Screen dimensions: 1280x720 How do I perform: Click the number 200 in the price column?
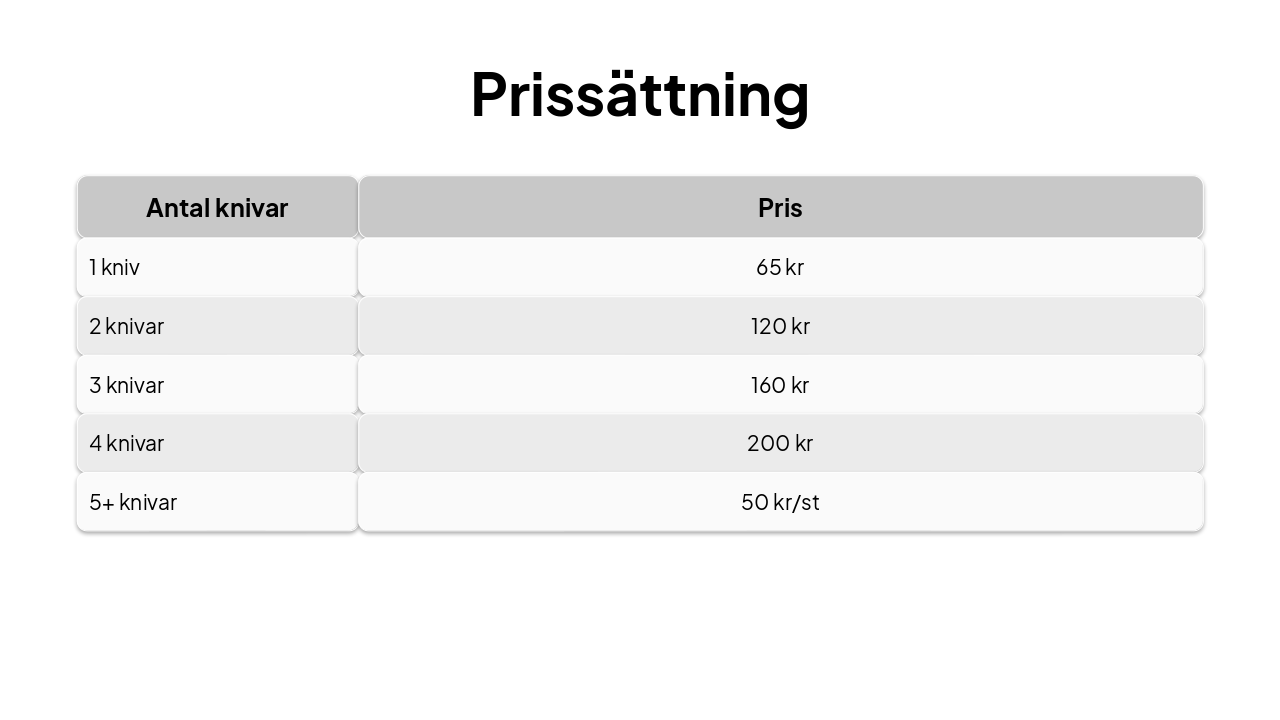768,443
